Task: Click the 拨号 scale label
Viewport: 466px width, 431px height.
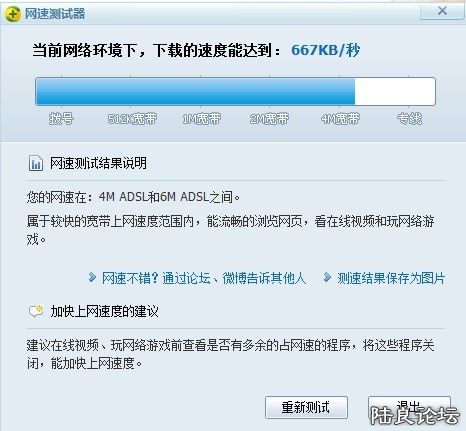Action: (x=61, y=119)
